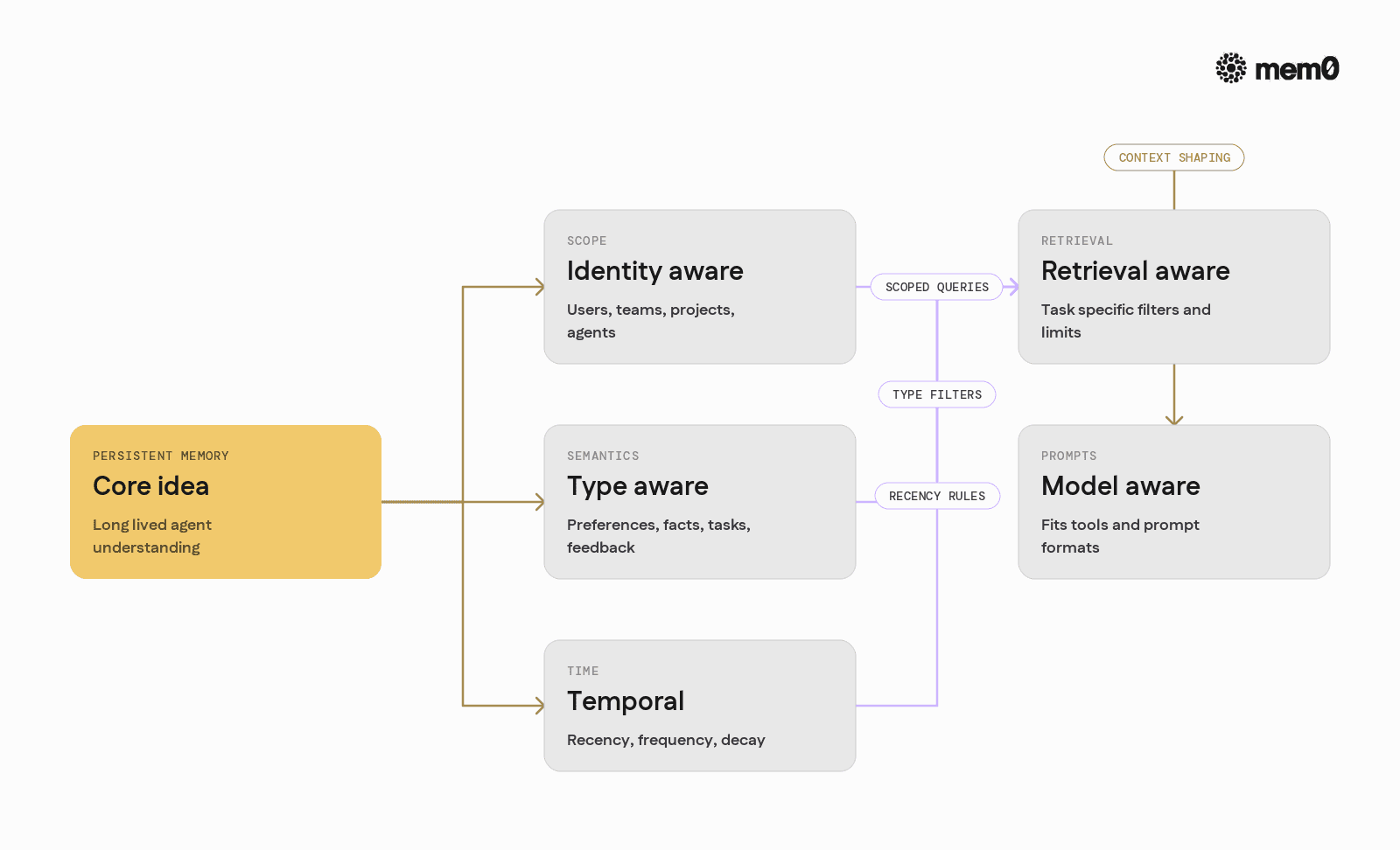Screen dimensions: 1400x850
Task: Click 'Fits tools and prompt formats' text
Action: tap(1120, 536)
